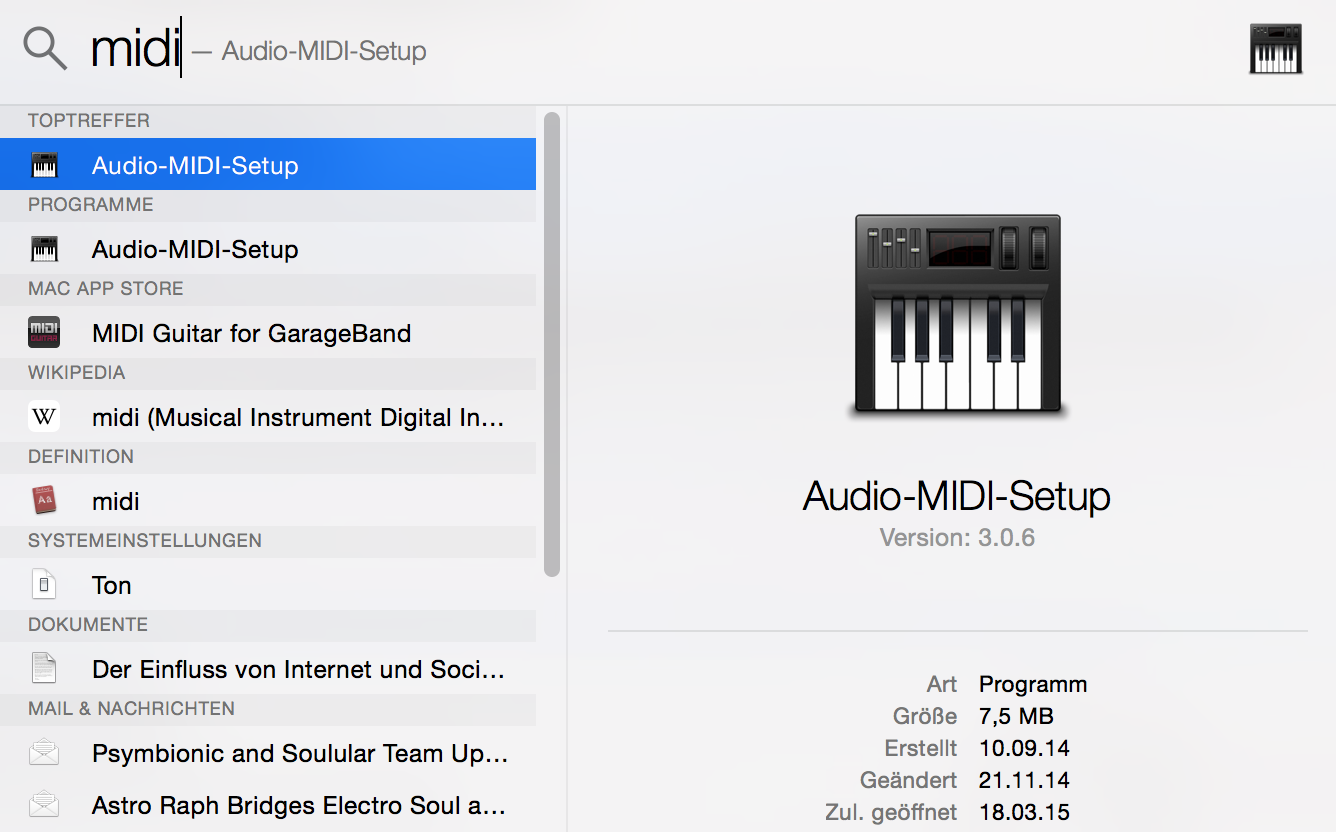Click the MIDI Guitar app icon
The width and height of the screenshot is (1336, 832).
44,333
